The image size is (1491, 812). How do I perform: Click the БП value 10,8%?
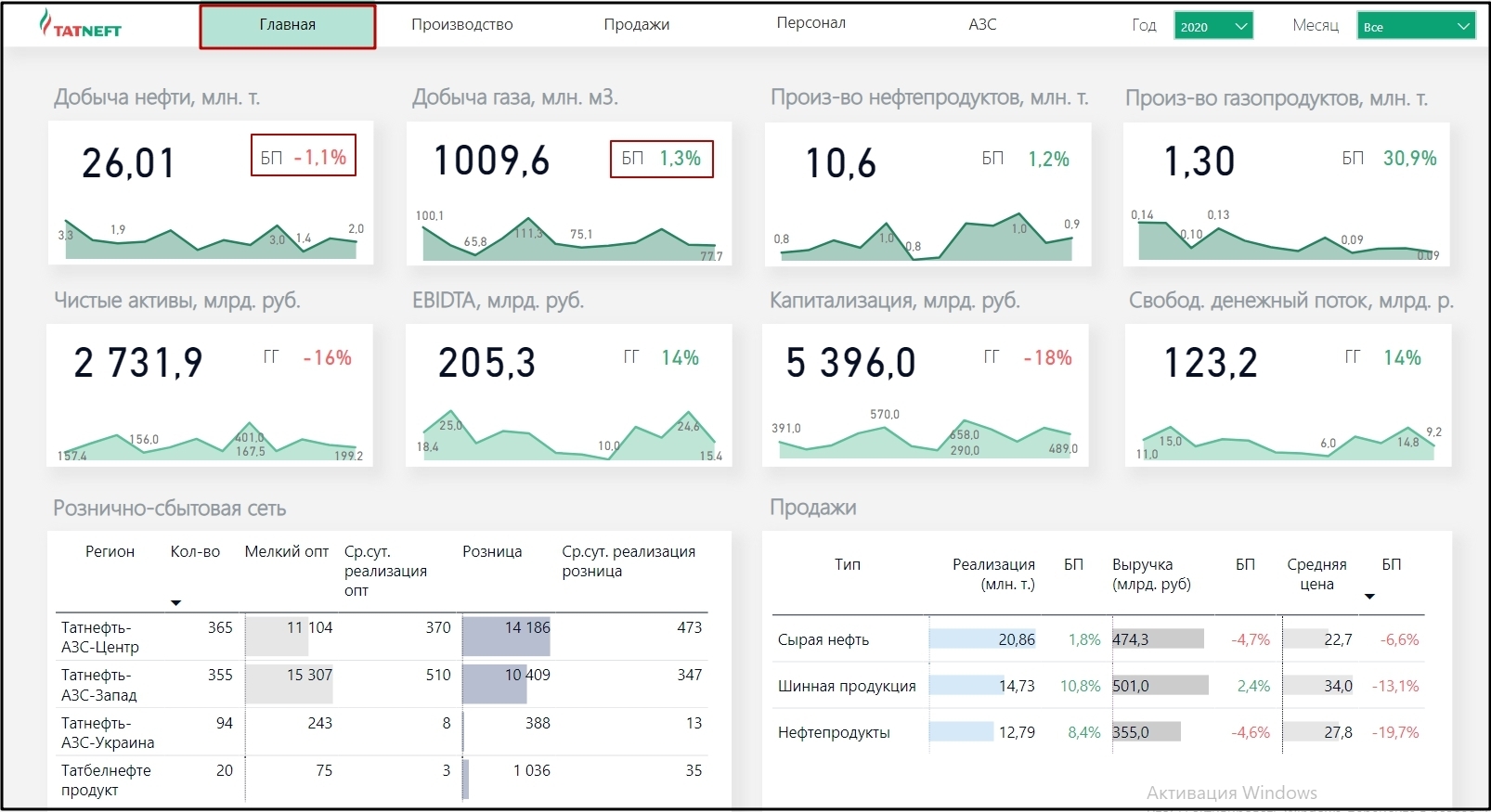click(1080, 686)
